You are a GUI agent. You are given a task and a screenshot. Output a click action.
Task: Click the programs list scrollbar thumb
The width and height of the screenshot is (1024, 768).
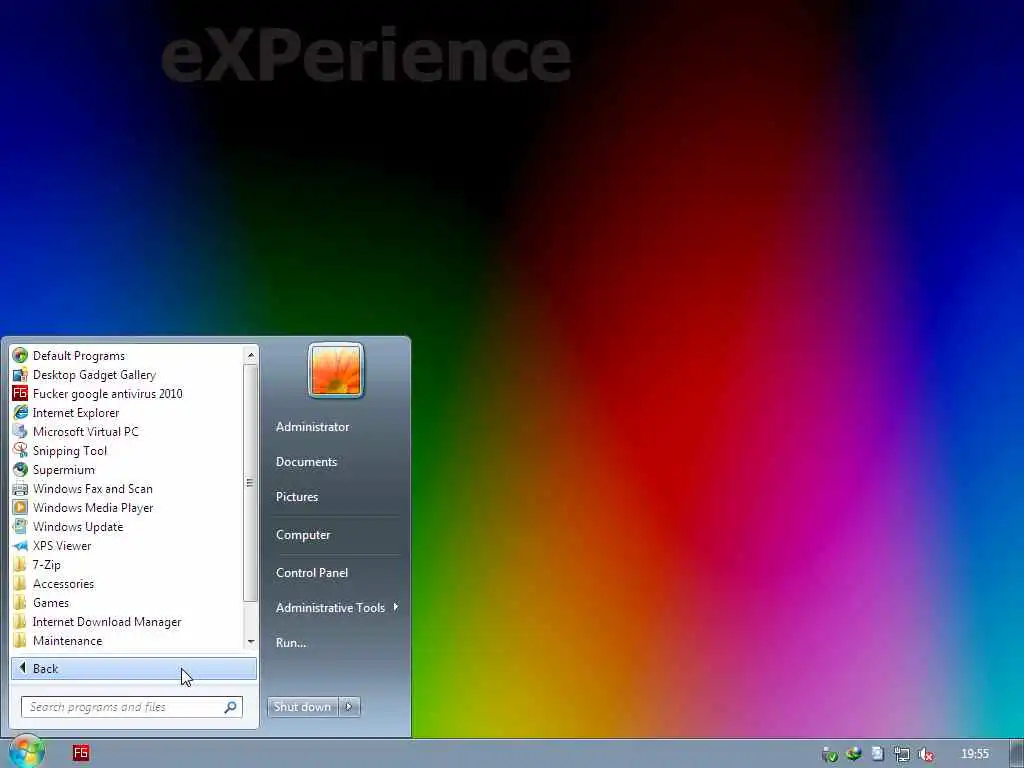[250, 483]
